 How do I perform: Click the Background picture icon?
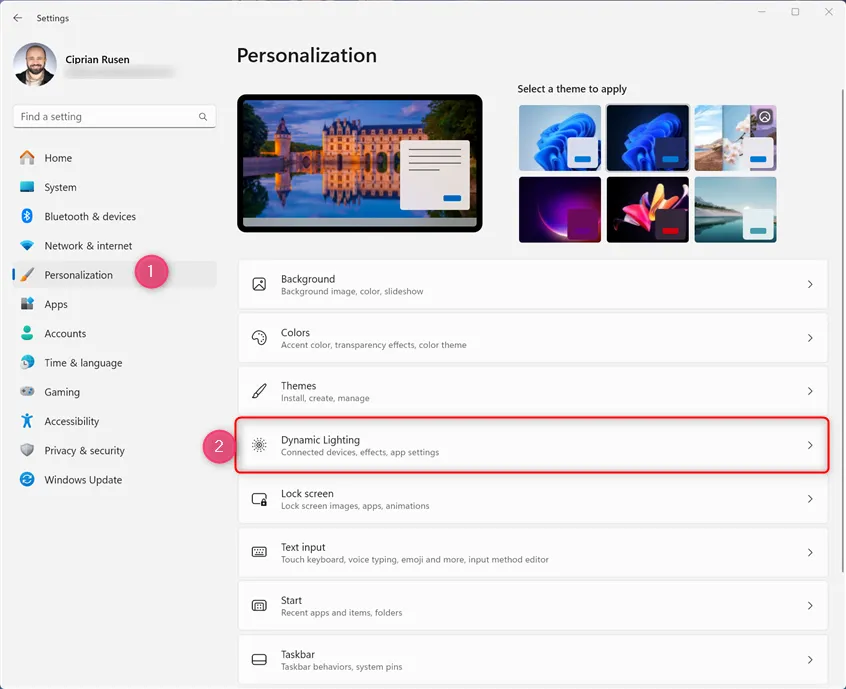coord(259,284)
